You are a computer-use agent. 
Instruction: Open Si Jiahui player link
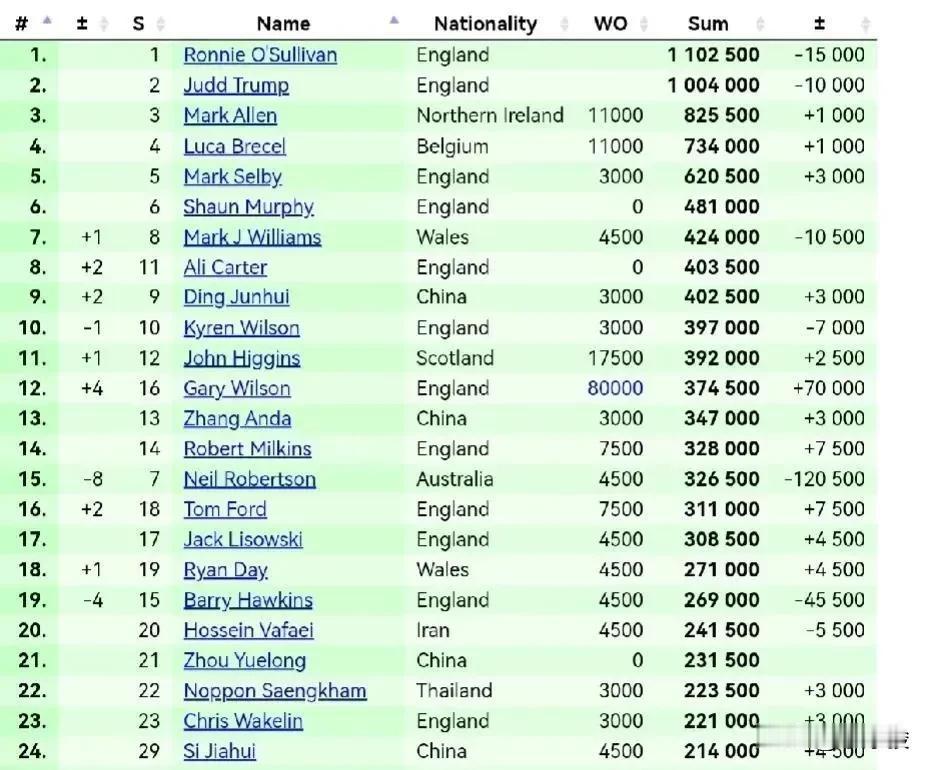(x=219, y=751)
